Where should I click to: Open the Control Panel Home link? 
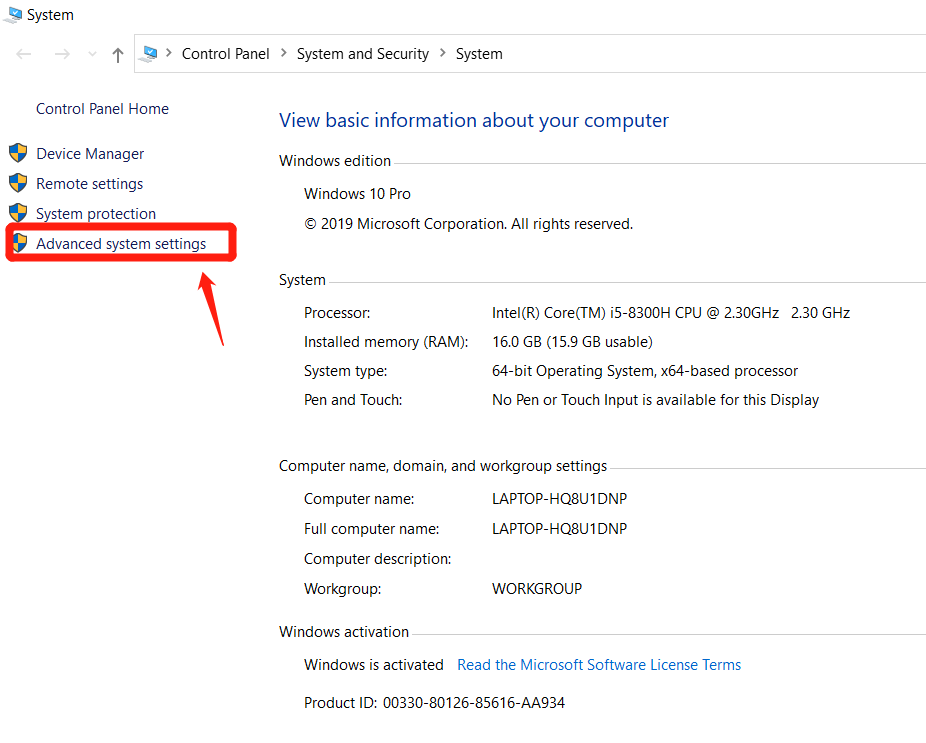102,109
